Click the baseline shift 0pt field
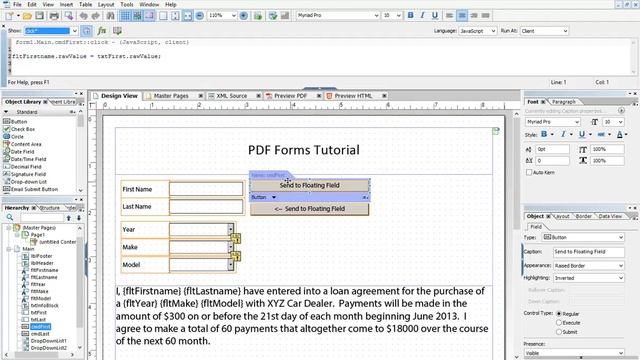 coord(552,149)
